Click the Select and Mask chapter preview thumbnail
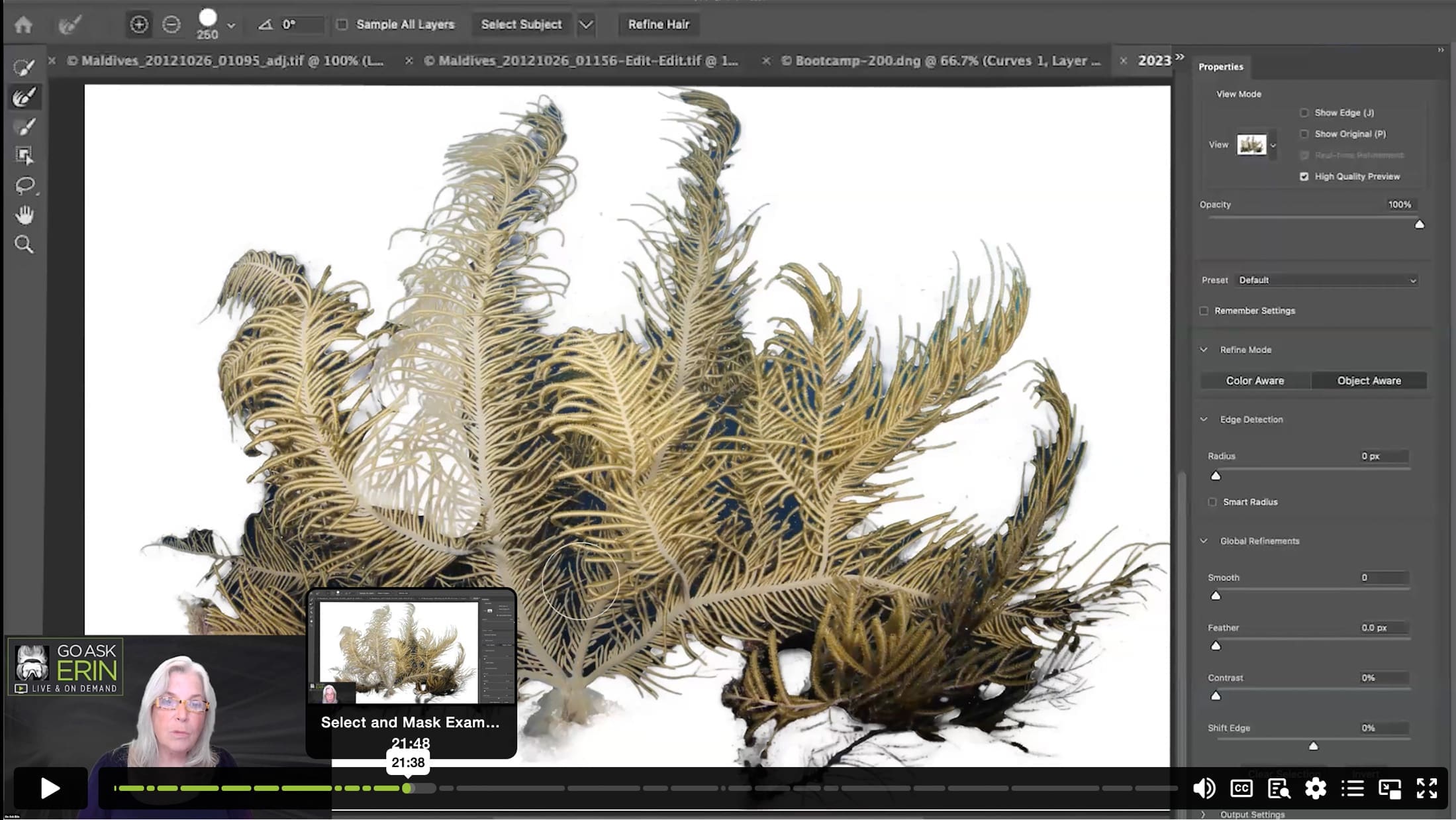Screen dimensions: 1456x820 411,646
